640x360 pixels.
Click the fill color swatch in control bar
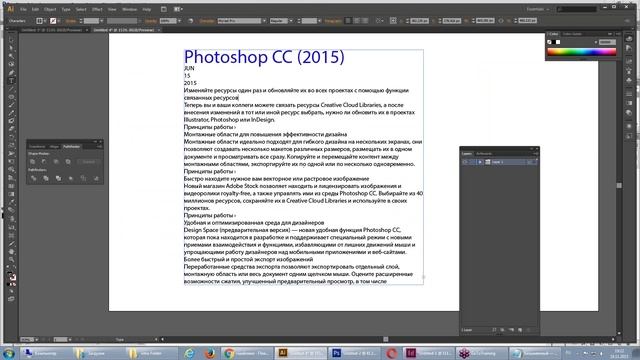[x=40, y=21]
